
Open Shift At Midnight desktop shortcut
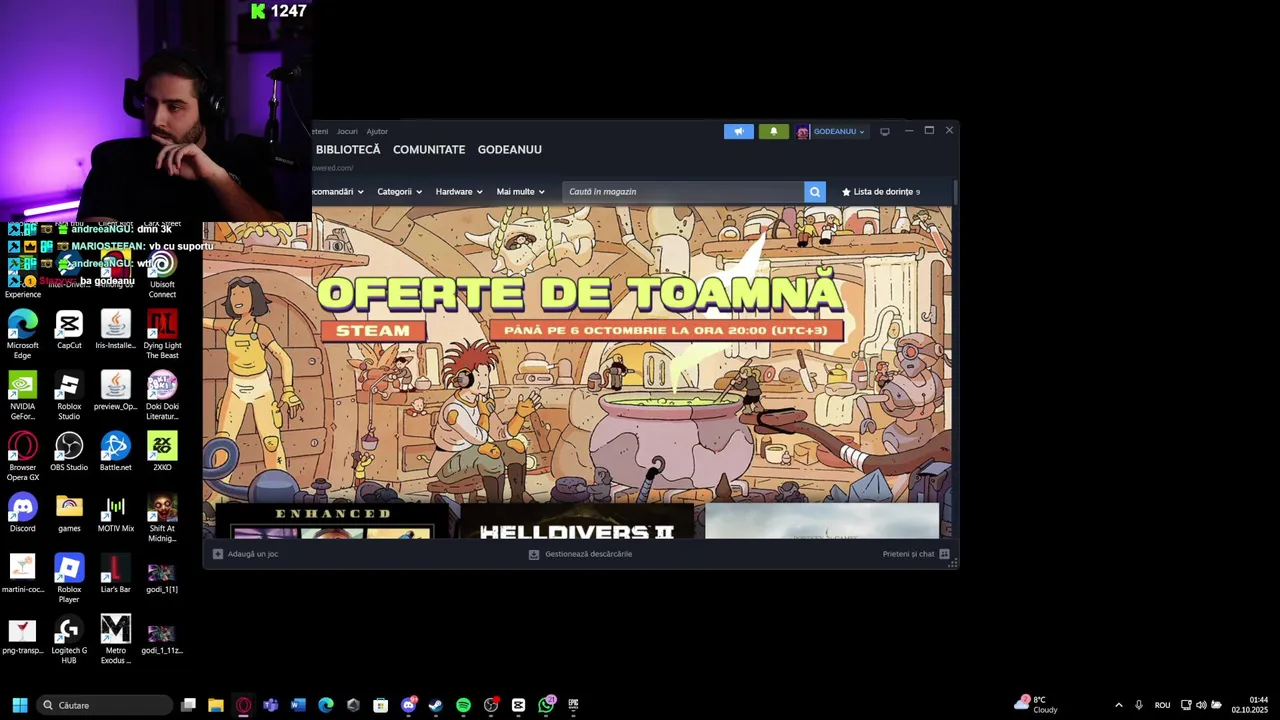(162, 518)
